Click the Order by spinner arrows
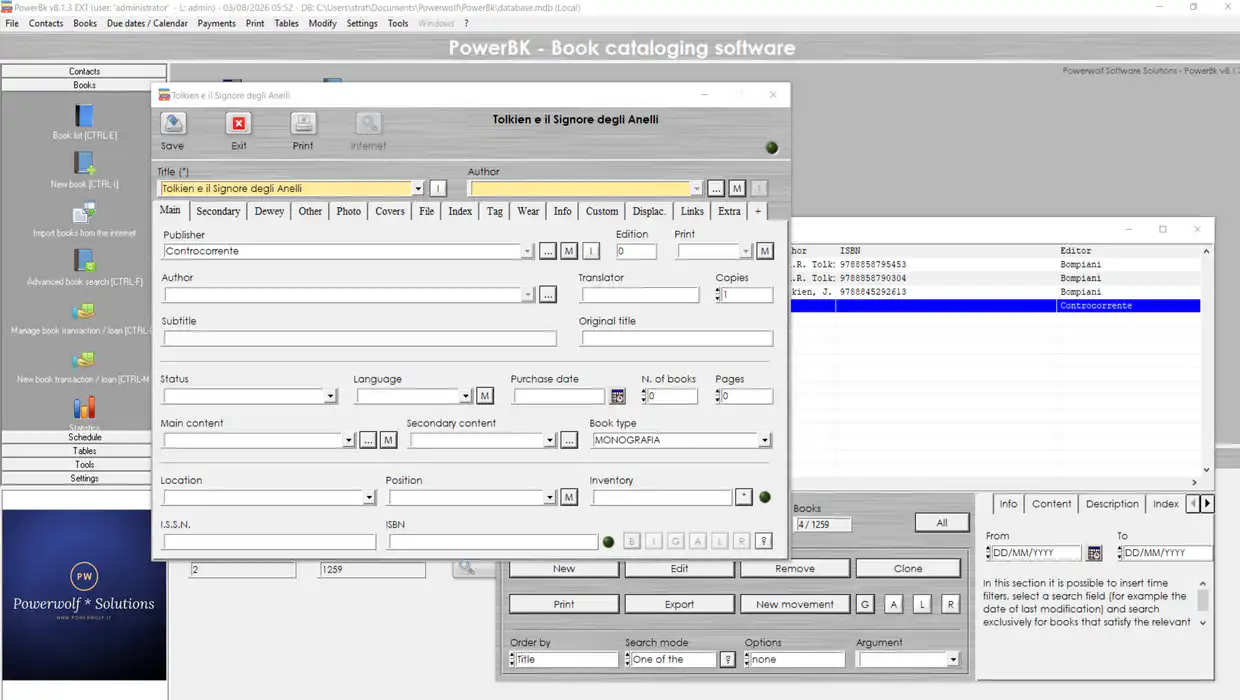Image resolution: width=1240 pixels, height=700 pixels. point(512,660)
